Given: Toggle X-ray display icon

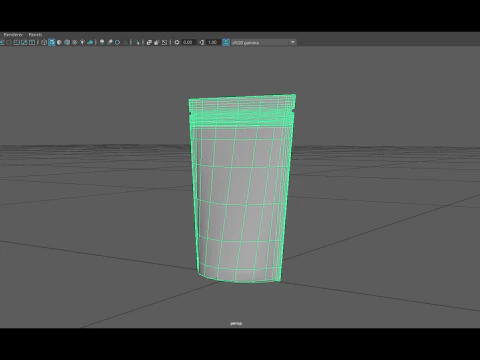Looking at the screenshot, I should pos(149,42).
